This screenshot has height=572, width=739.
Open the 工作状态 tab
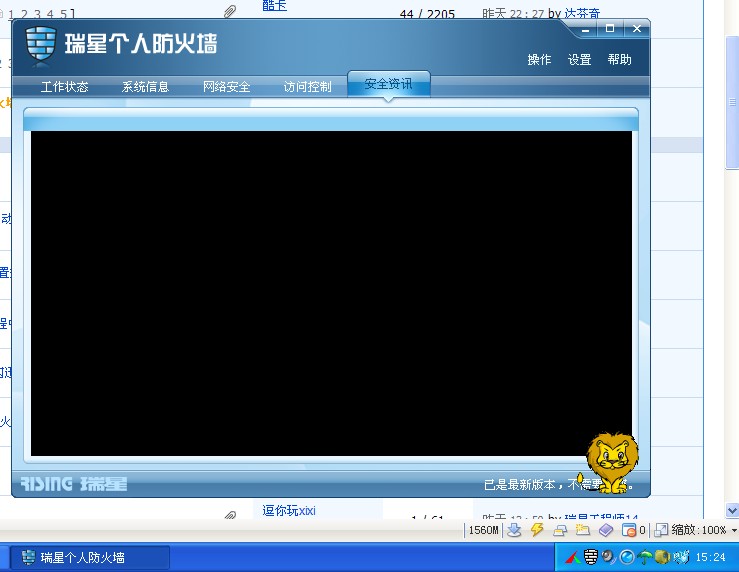(x=65, y=87)
